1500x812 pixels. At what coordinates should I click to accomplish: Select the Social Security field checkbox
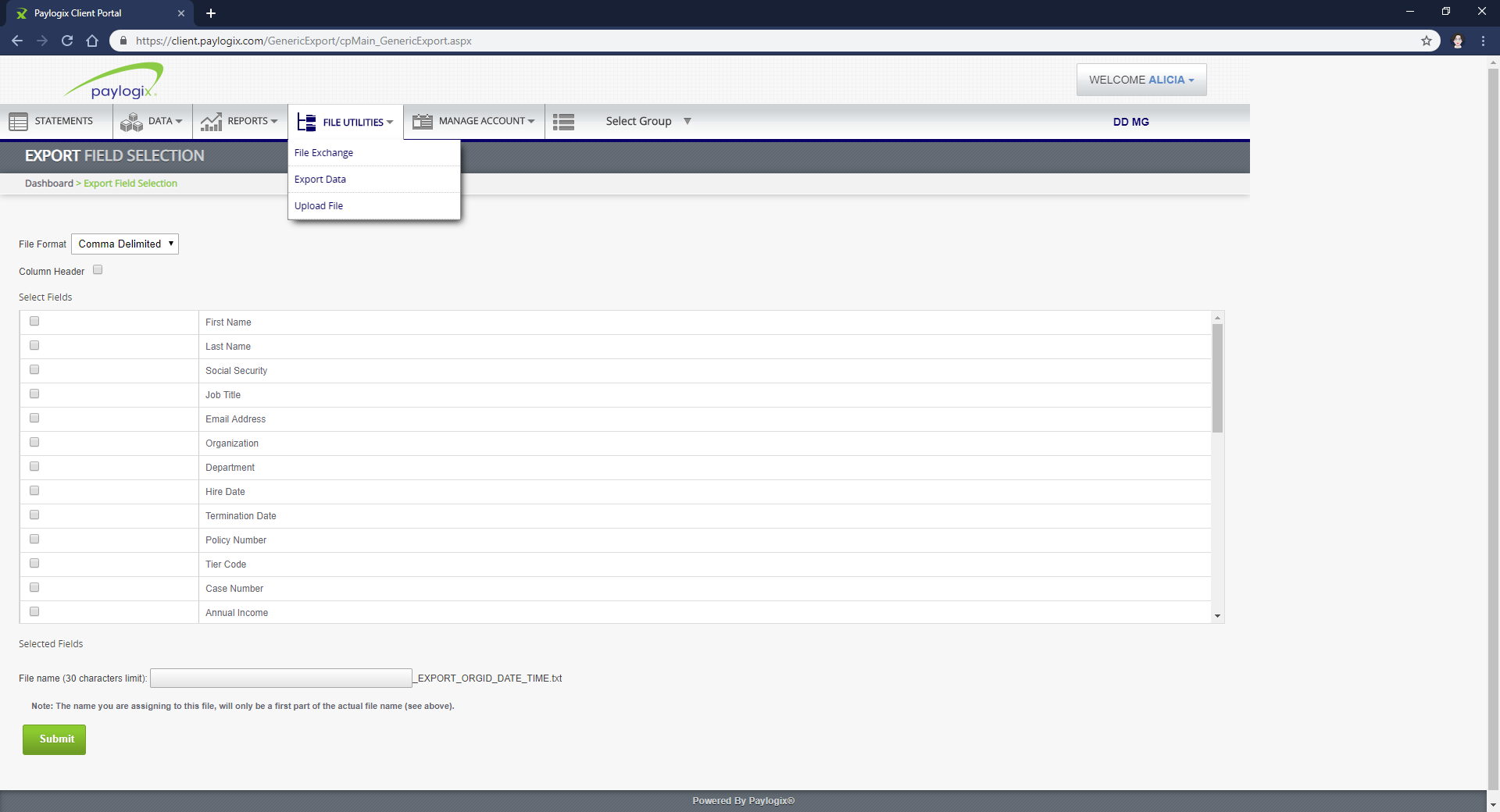coord(34,369)
